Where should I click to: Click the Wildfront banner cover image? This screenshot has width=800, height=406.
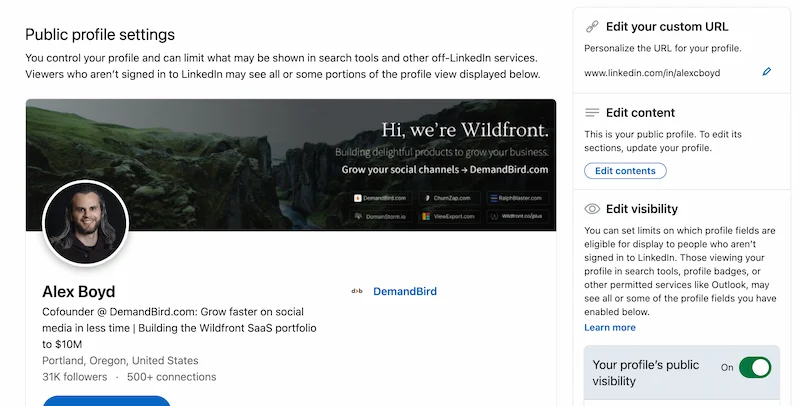(291, 165)
